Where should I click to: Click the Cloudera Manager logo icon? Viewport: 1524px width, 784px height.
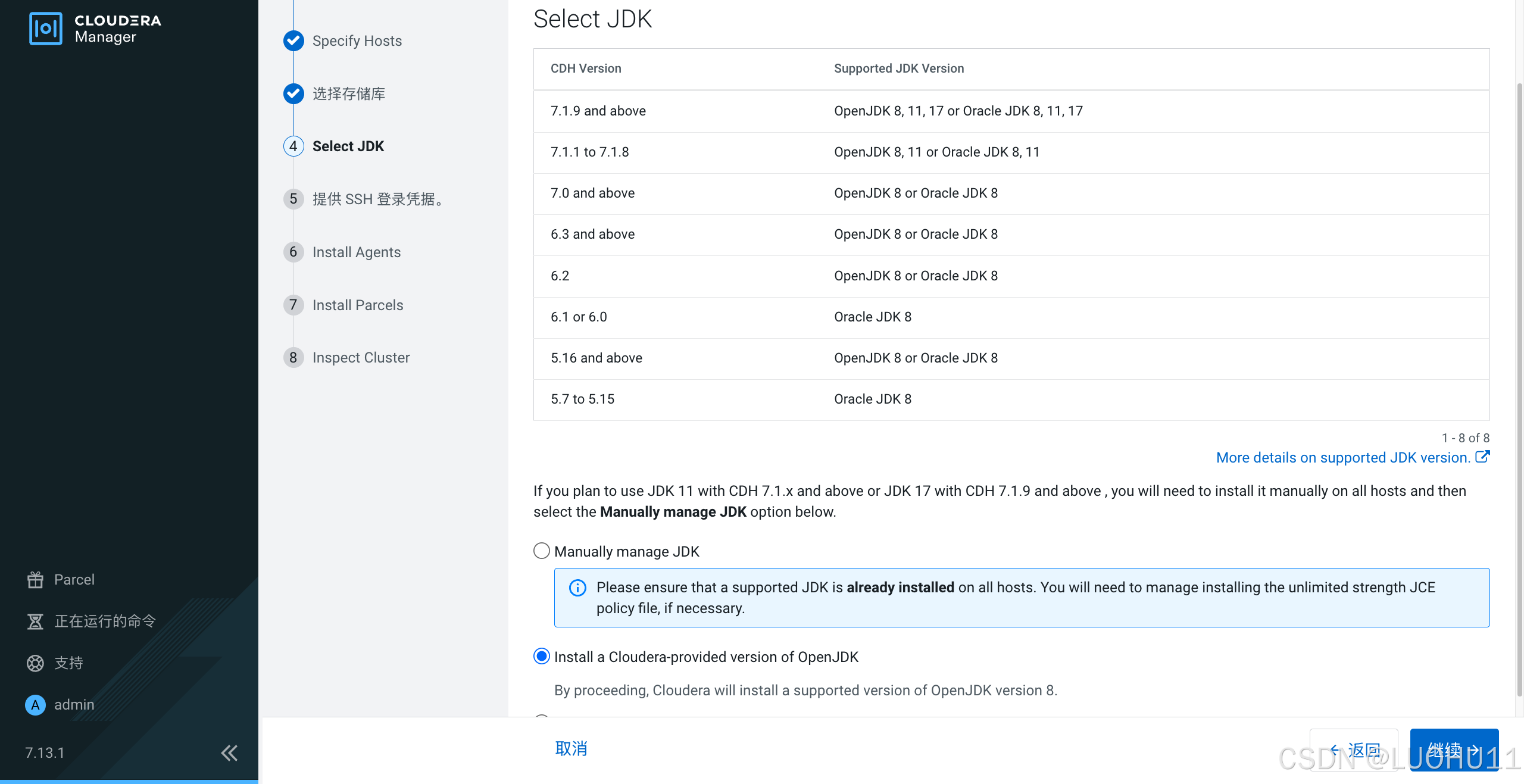click(45, 28)
